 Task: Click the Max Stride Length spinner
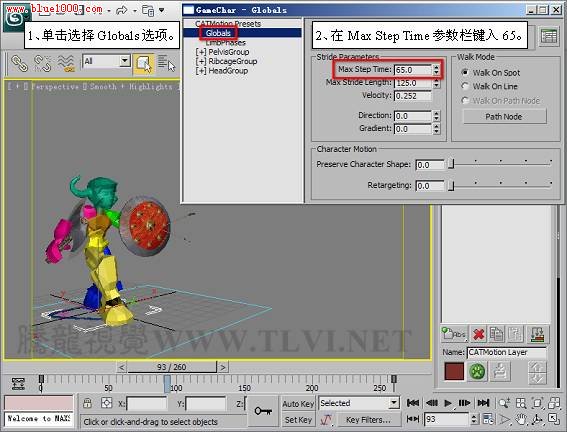tap(436, 83)
